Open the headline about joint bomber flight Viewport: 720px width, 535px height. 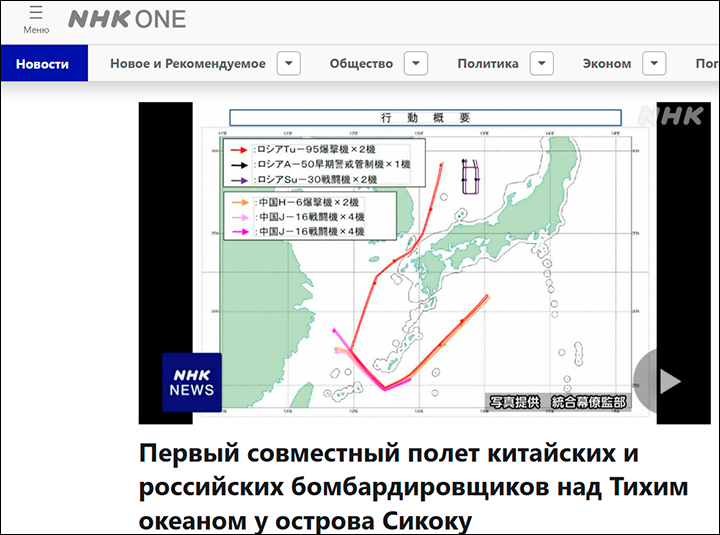(400, 486)
